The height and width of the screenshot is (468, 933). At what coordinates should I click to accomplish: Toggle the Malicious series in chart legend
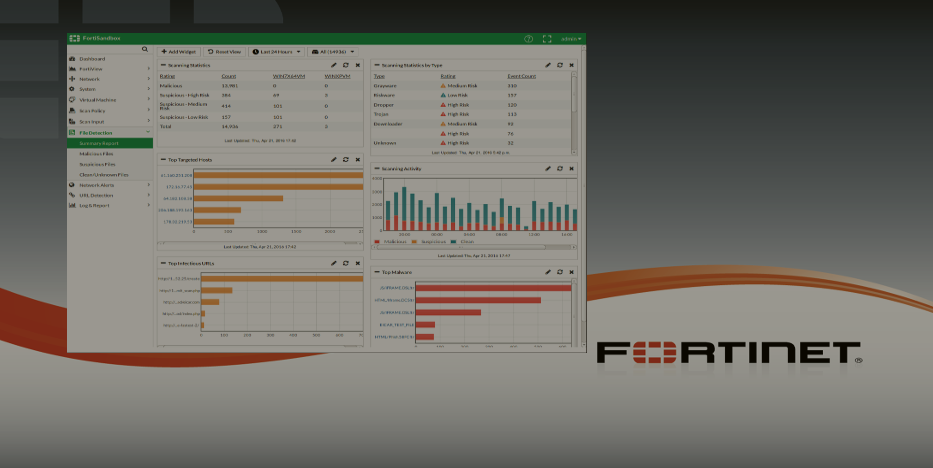click(391, 242)
